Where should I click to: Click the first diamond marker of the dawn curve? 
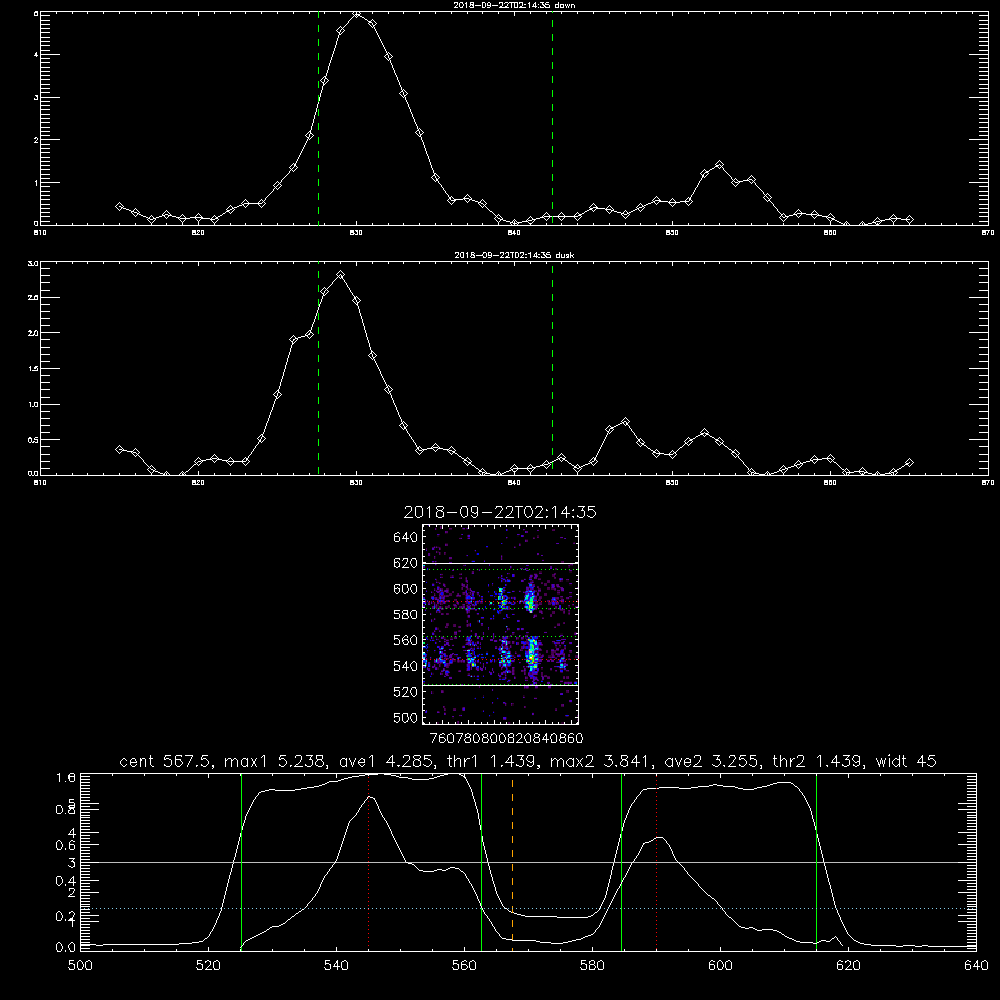[x=119, y=206]
